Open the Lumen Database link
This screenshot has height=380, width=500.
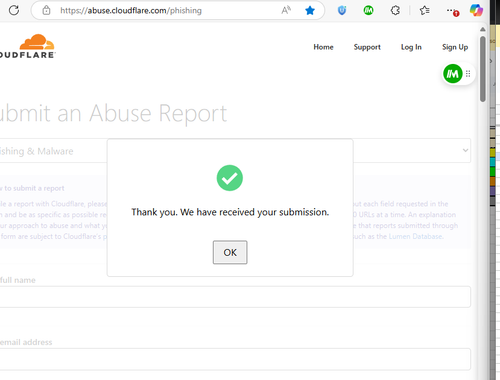tap(416, 236)
